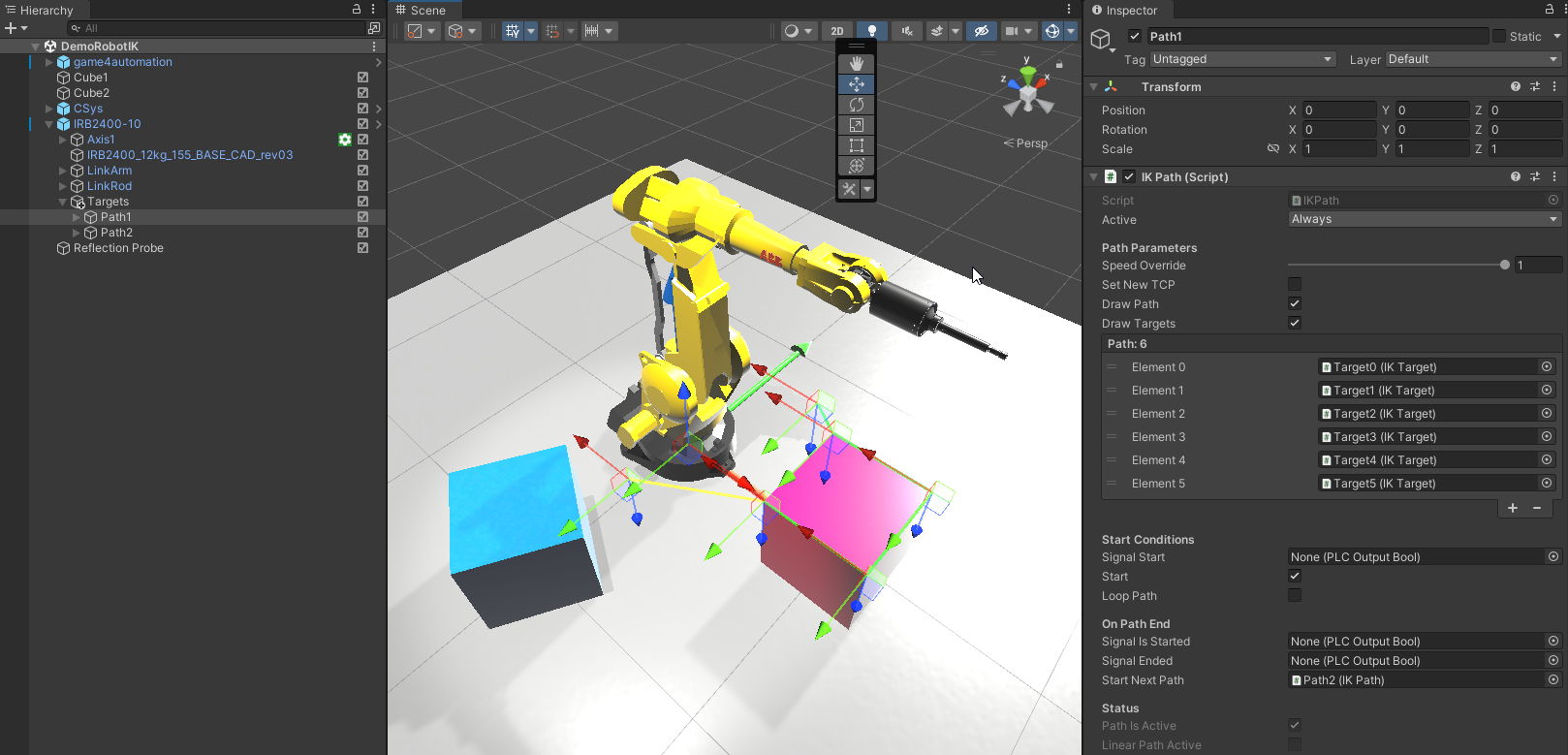The image size is (1568, 755).
Task: Toggle Path1 GameObject active checkbox
Action: click(x=1135, y=36)
